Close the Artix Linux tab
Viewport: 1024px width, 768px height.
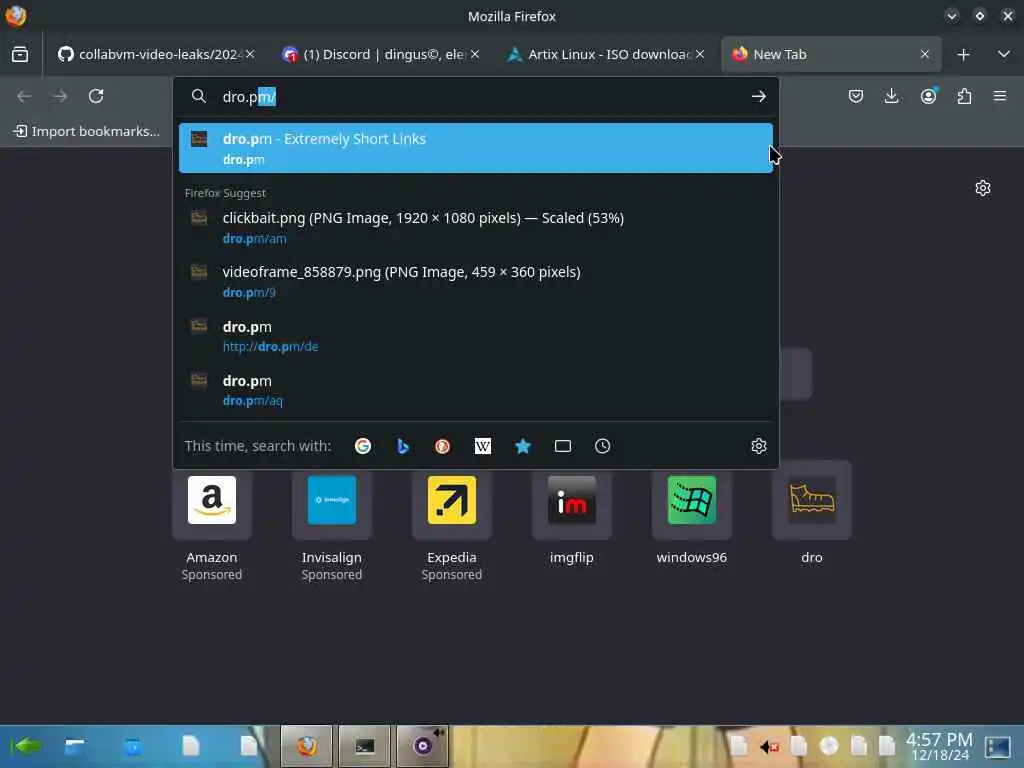point(699,54)
